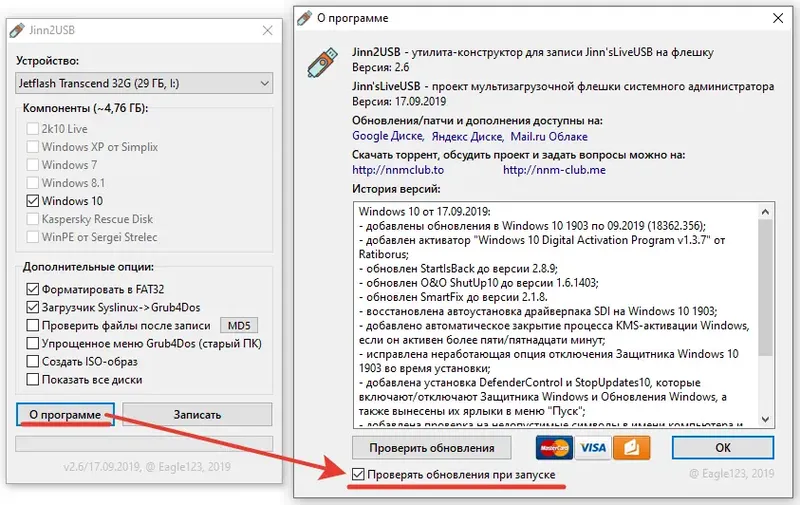800x505 pixels.
Task: Click the О программе button
Action: click(65, 415)
